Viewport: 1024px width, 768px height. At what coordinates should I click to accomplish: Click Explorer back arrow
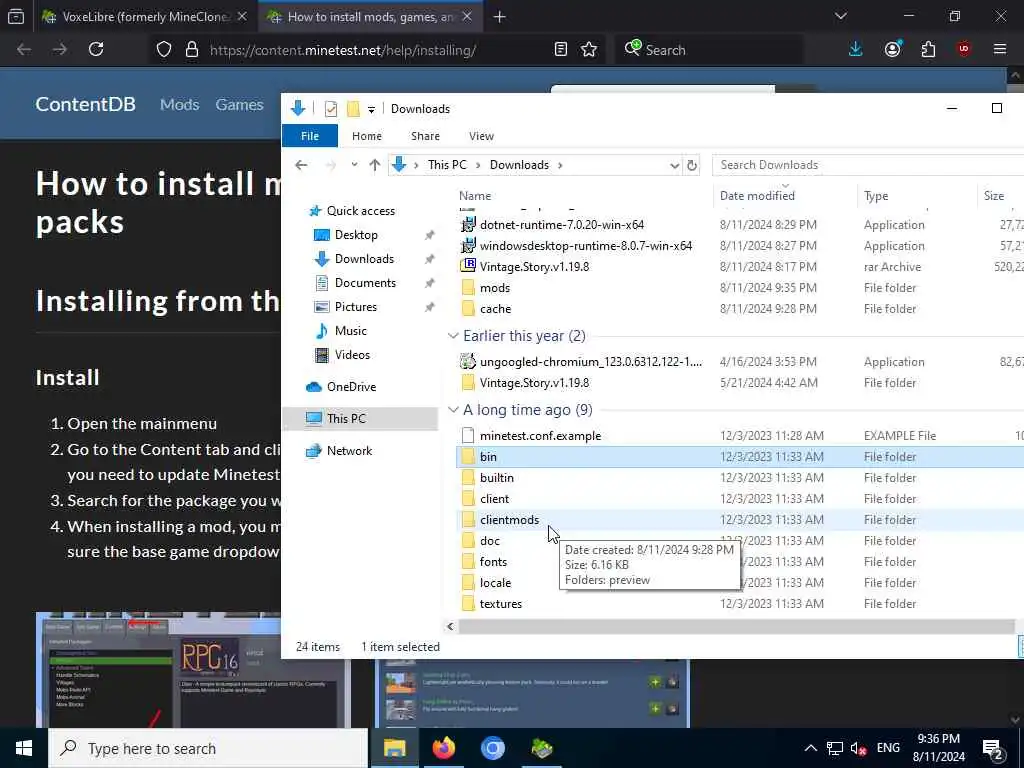click(x=301, y=165)
